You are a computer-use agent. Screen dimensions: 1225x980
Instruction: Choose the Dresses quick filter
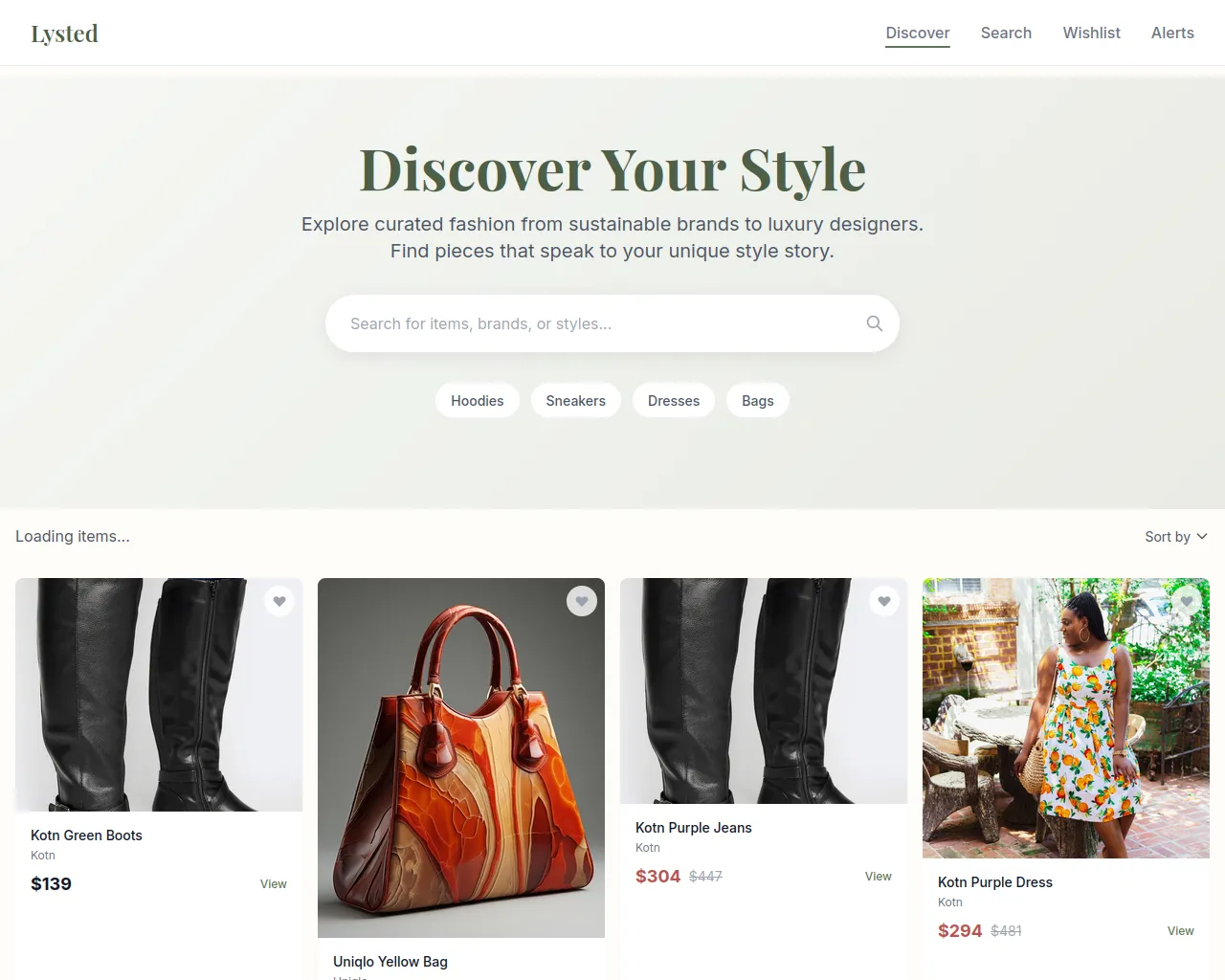pos(674,401)
